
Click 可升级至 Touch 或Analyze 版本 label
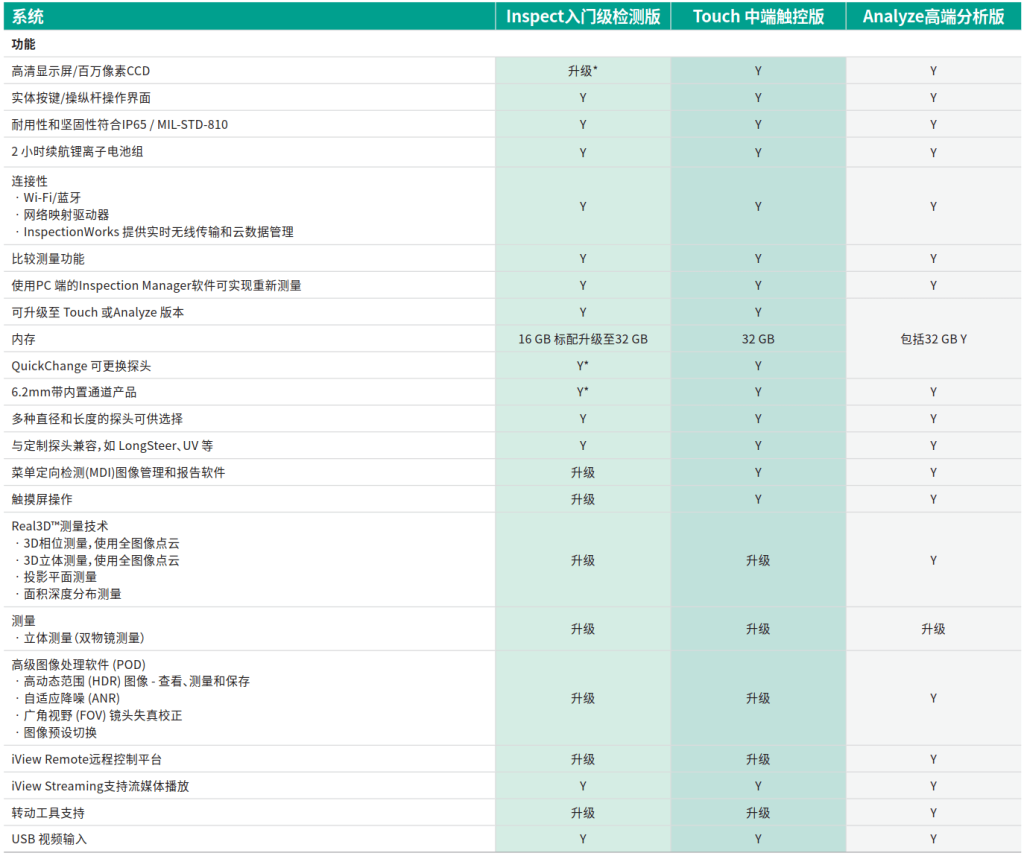pyautogui.click(x=97, y=312)
